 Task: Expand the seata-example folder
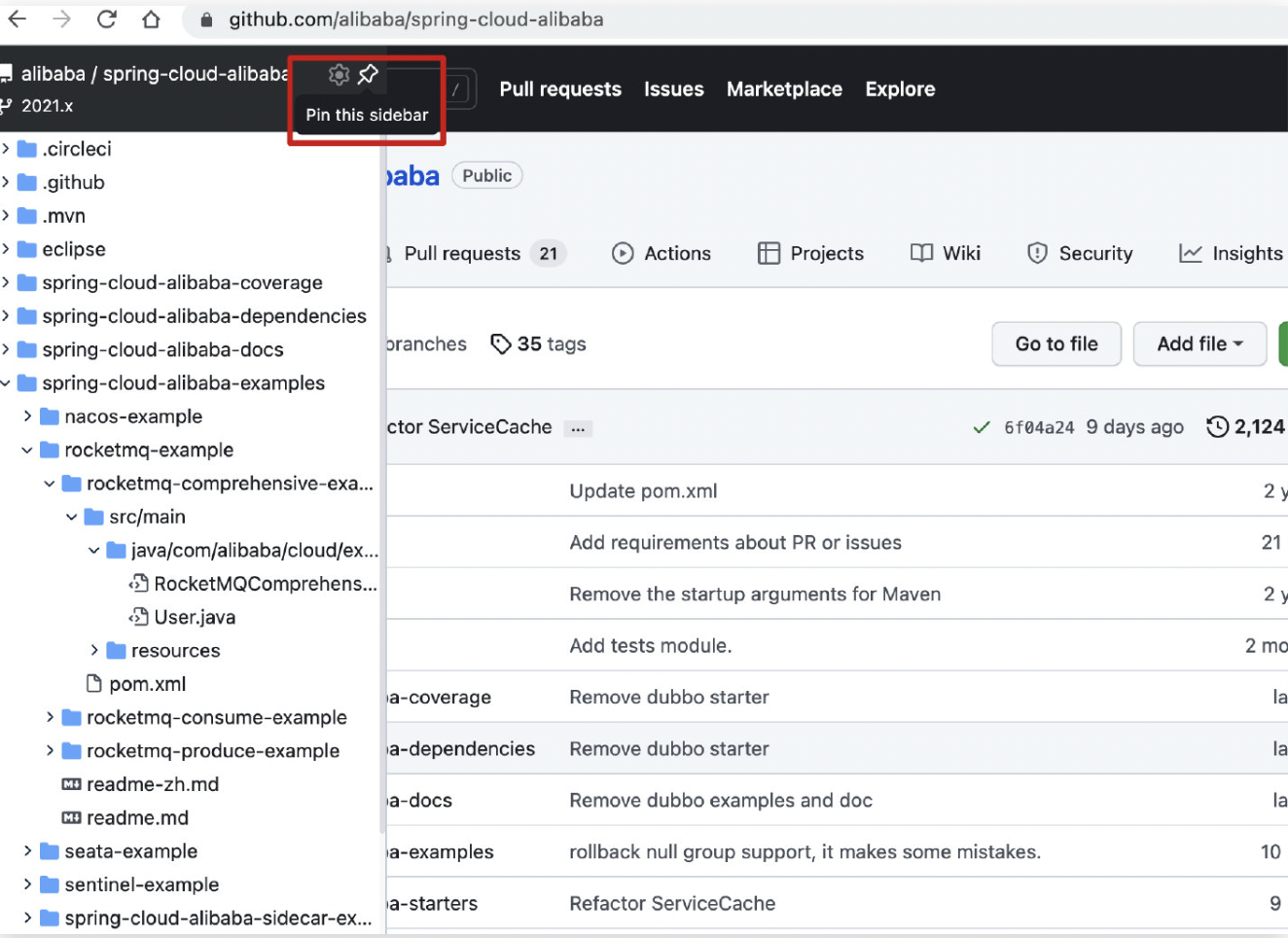(x=27, y=851)
